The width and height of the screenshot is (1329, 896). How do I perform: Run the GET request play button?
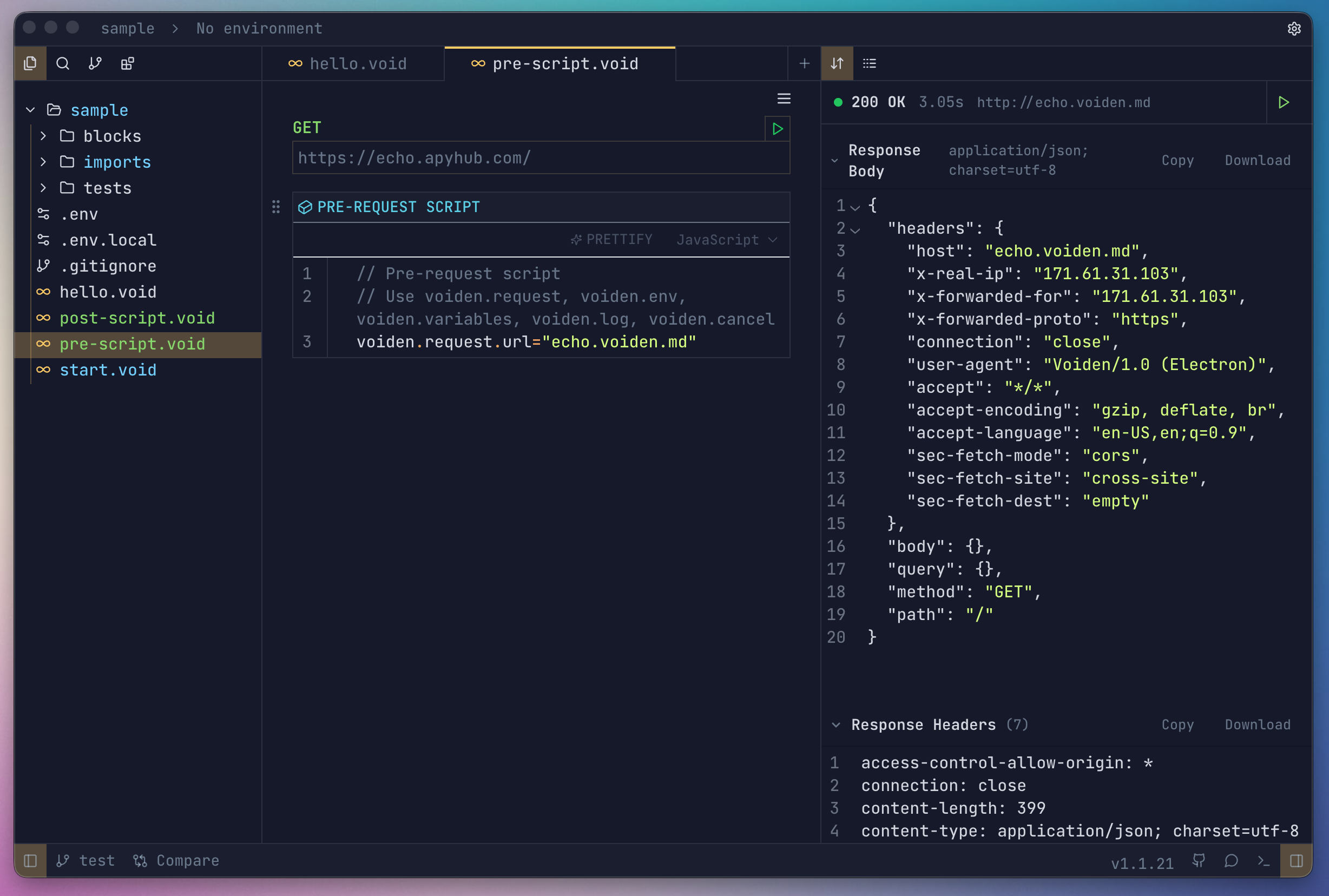[x=777, y=129]
